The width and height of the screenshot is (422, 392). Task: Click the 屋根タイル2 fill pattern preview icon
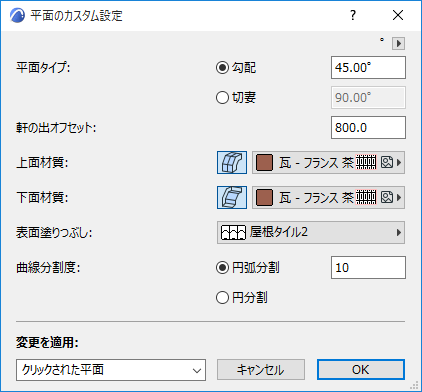[x=233, y=232]
